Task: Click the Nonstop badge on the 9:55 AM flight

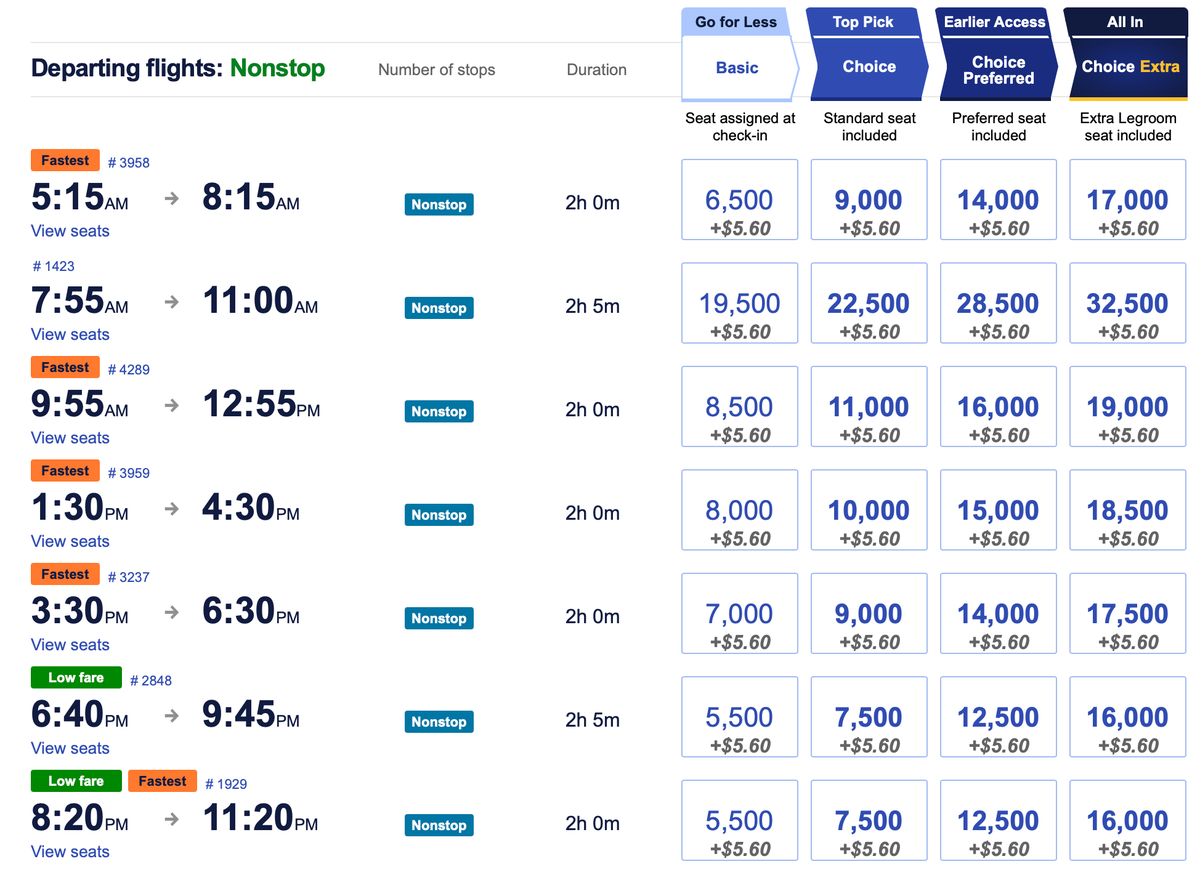Action: pos(438,411)
